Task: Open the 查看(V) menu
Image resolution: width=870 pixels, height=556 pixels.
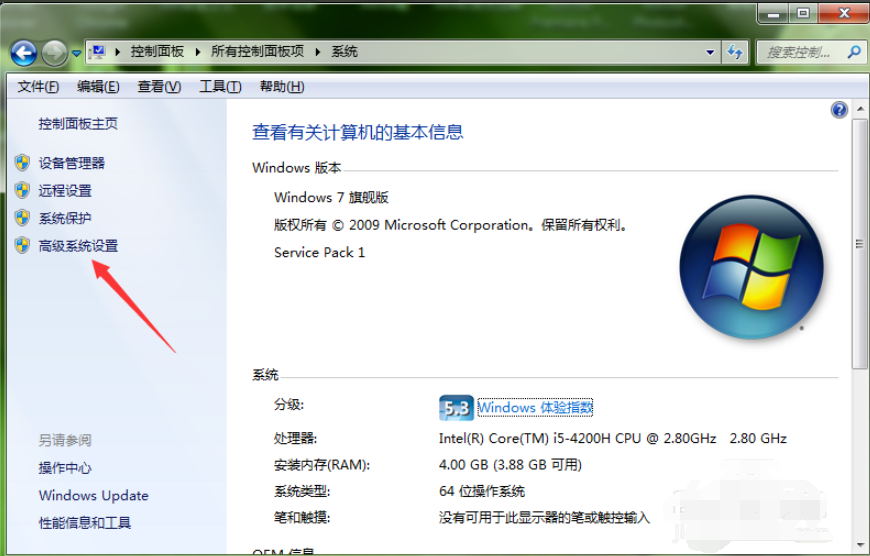Action: (159, 87)
